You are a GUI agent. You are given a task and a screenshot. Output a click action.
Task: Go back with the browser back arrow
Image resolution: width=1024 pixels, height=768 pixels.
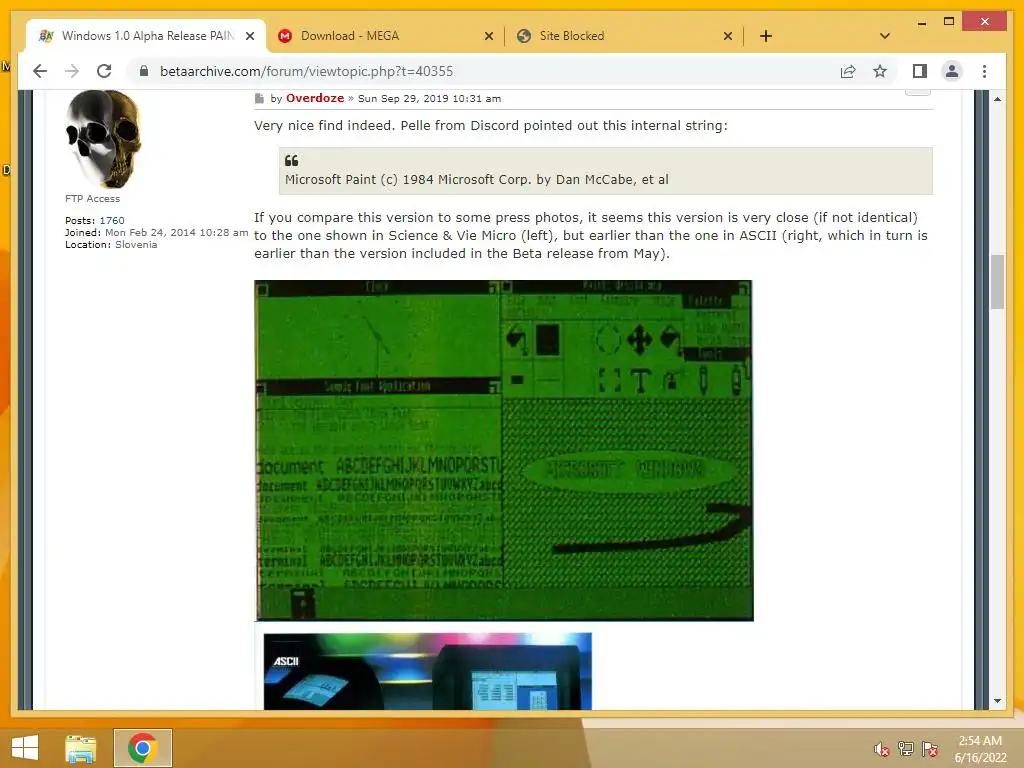pos(40,71)
